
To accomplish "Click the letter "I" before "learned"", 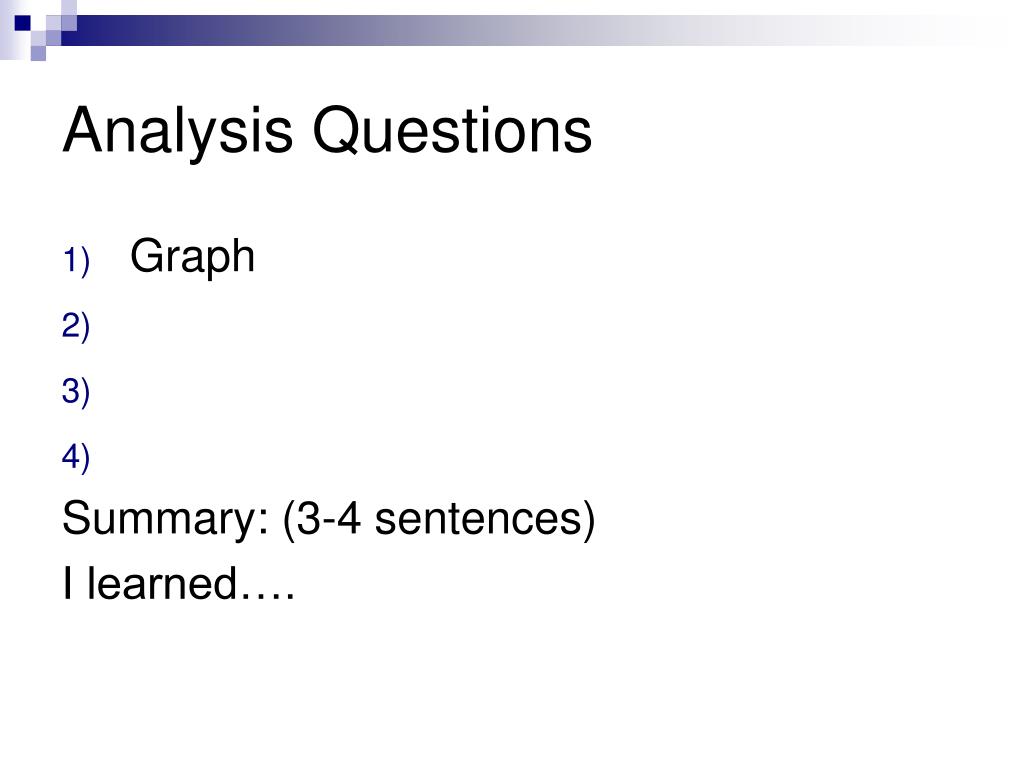I will [67, 583].
